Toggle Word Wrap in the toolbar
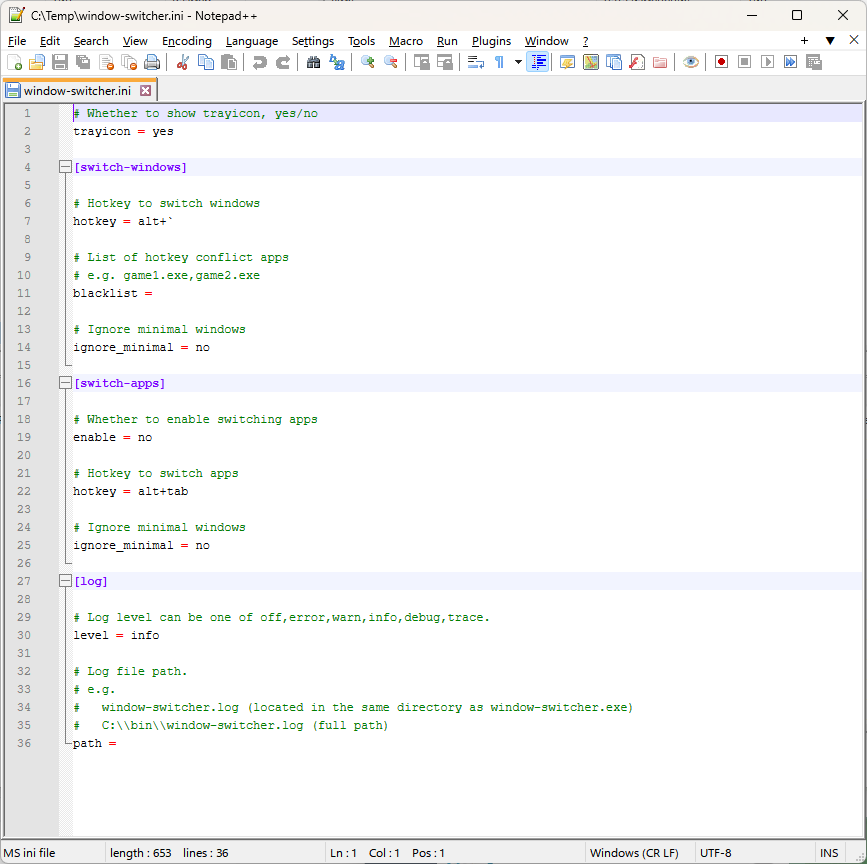The width and height of the screenshot is (867, 864). tap(476, 62)
